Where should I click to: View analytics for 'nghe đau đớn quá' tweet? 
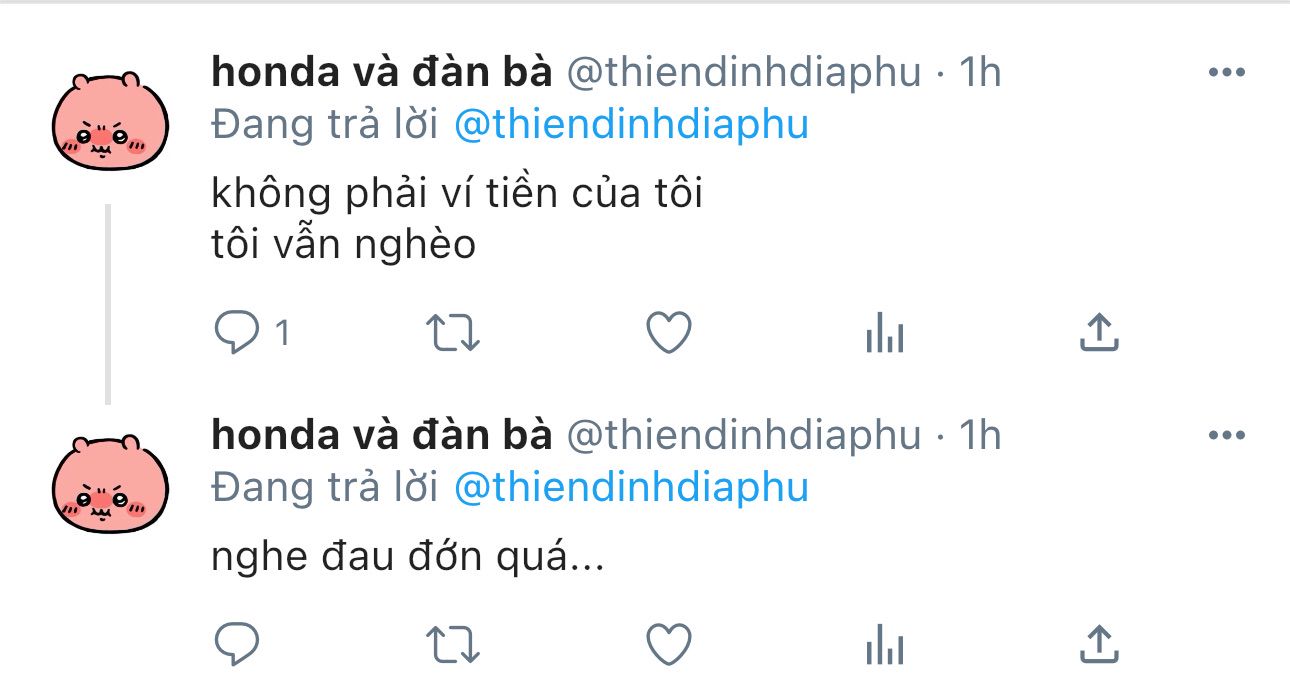coord(884,646)
